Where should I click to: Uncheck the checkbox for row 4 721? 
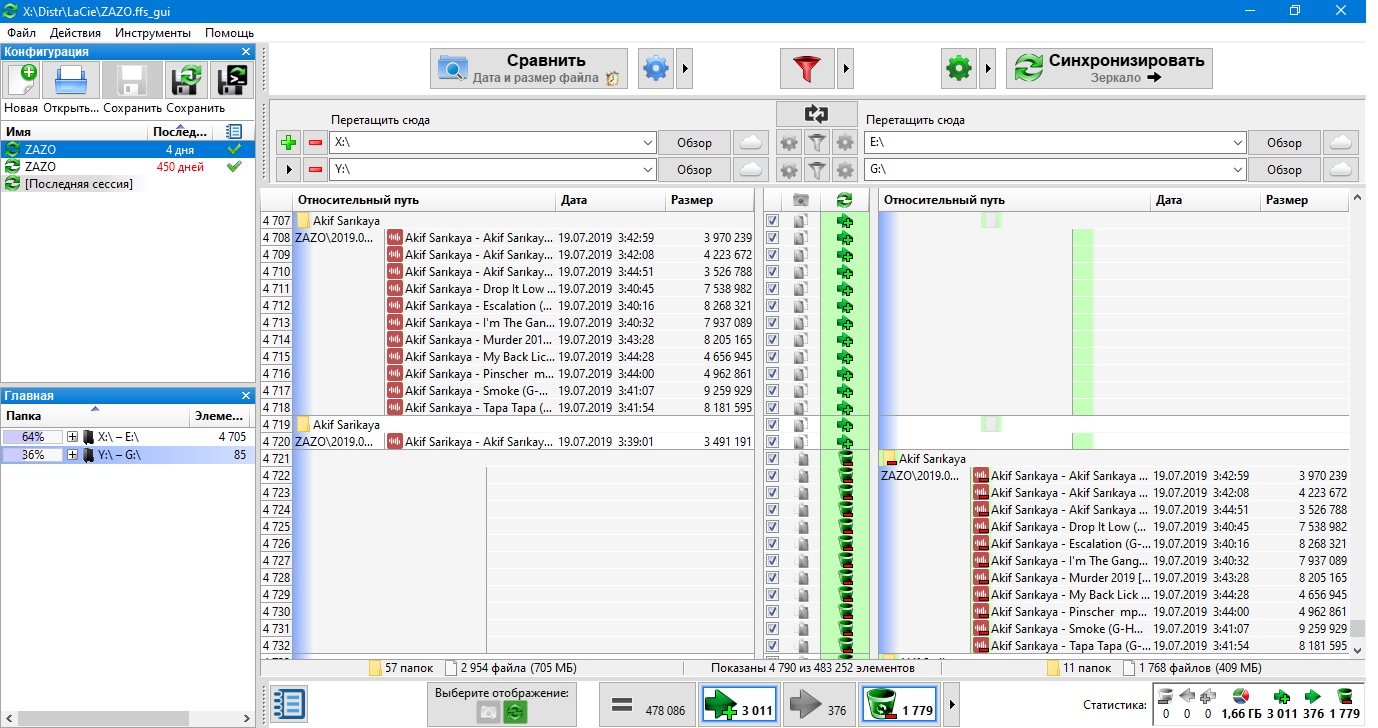tap(772, 459)
